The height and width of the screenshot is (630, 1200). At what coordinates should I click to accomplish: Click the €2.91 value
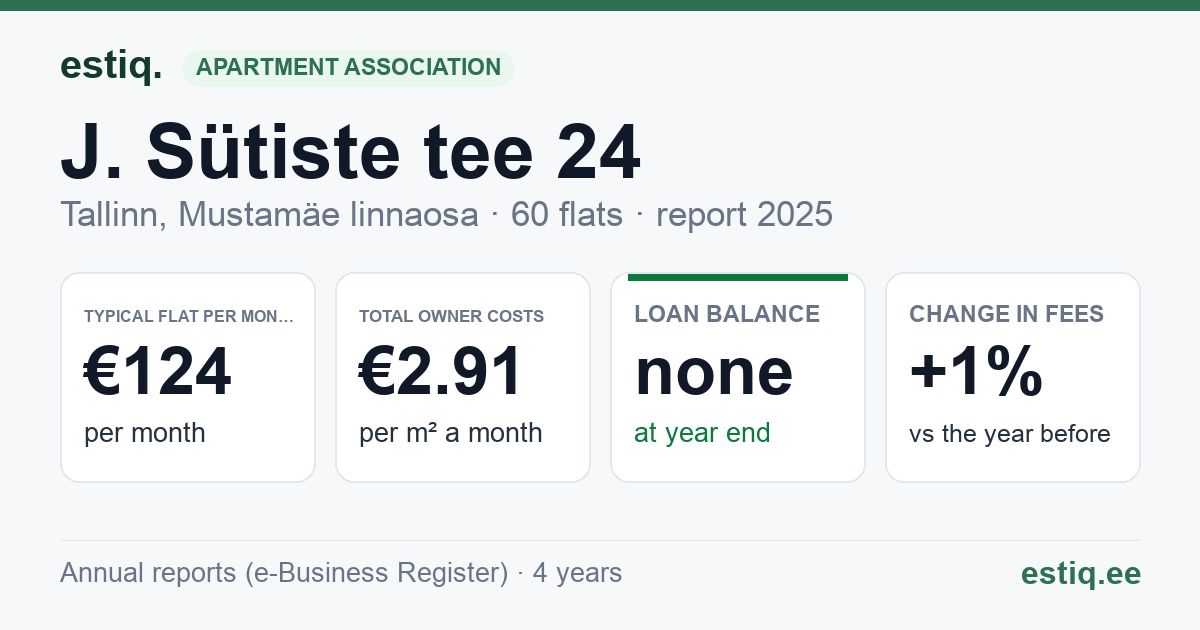point(441,371)
